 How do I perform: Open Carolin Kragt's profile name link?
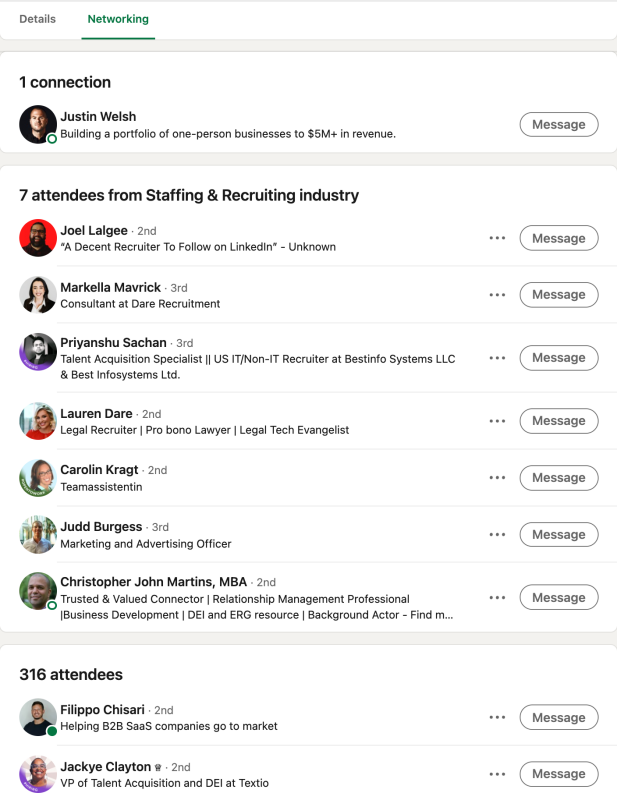[x=99, y=469]
